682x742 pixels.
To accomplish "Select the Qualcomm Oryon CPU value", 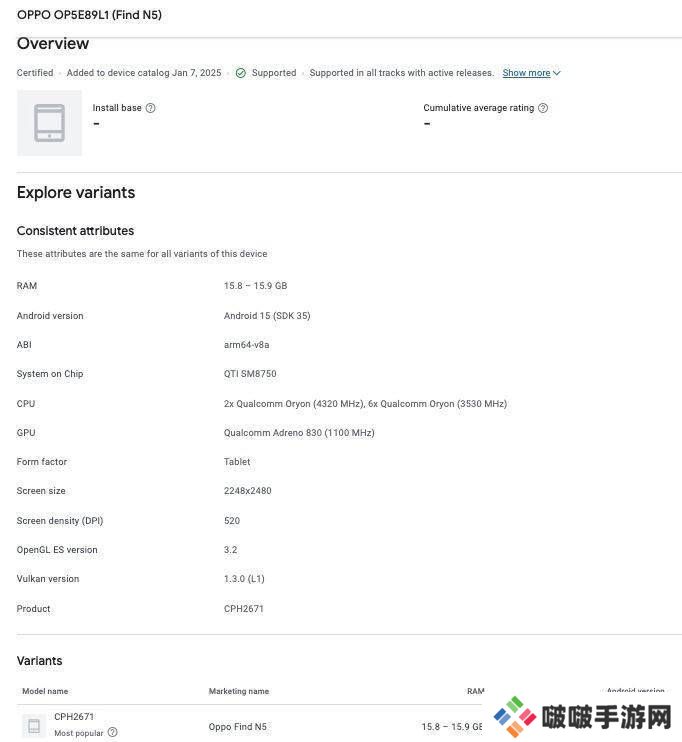I will tap(365, 404).
